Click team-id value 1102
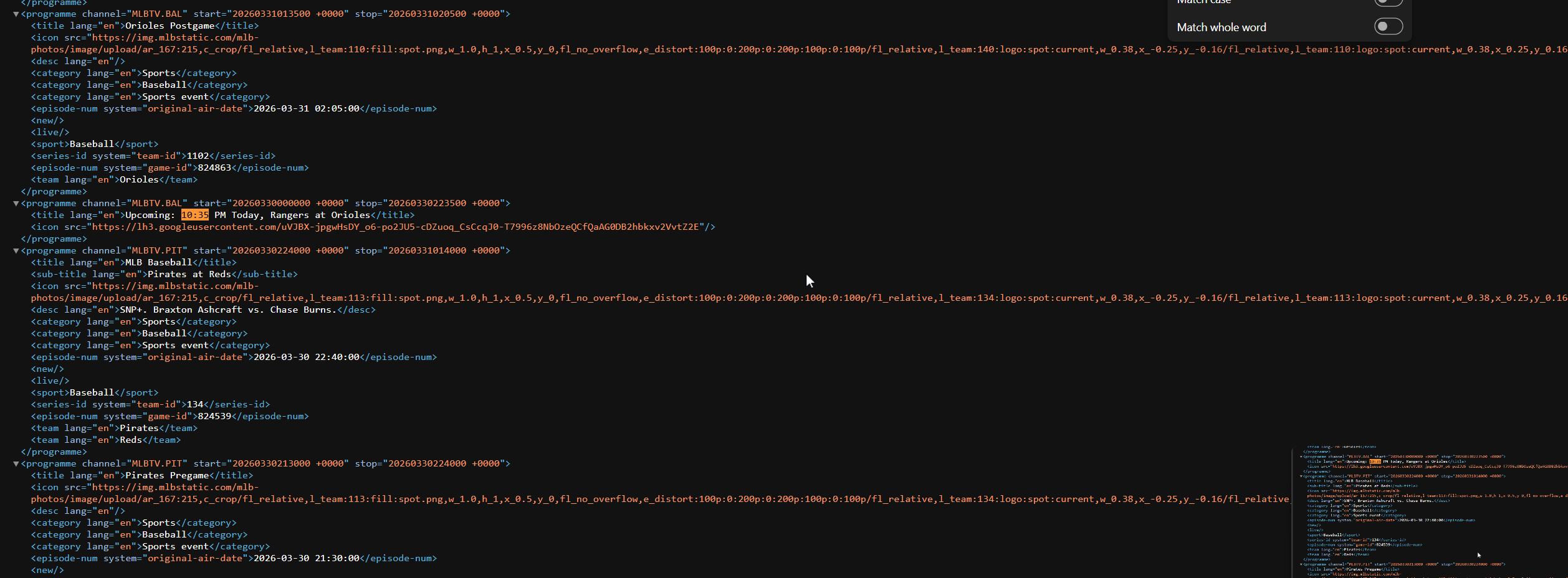 [x=198, y=156]
